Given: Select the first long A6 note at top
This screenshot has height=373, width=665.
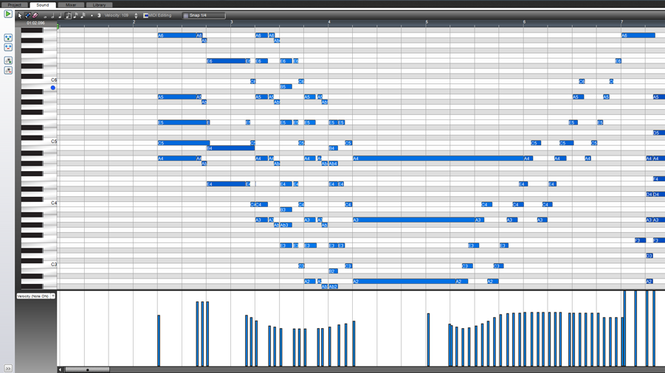Looking at the screenshot, I should coord(177,36).
